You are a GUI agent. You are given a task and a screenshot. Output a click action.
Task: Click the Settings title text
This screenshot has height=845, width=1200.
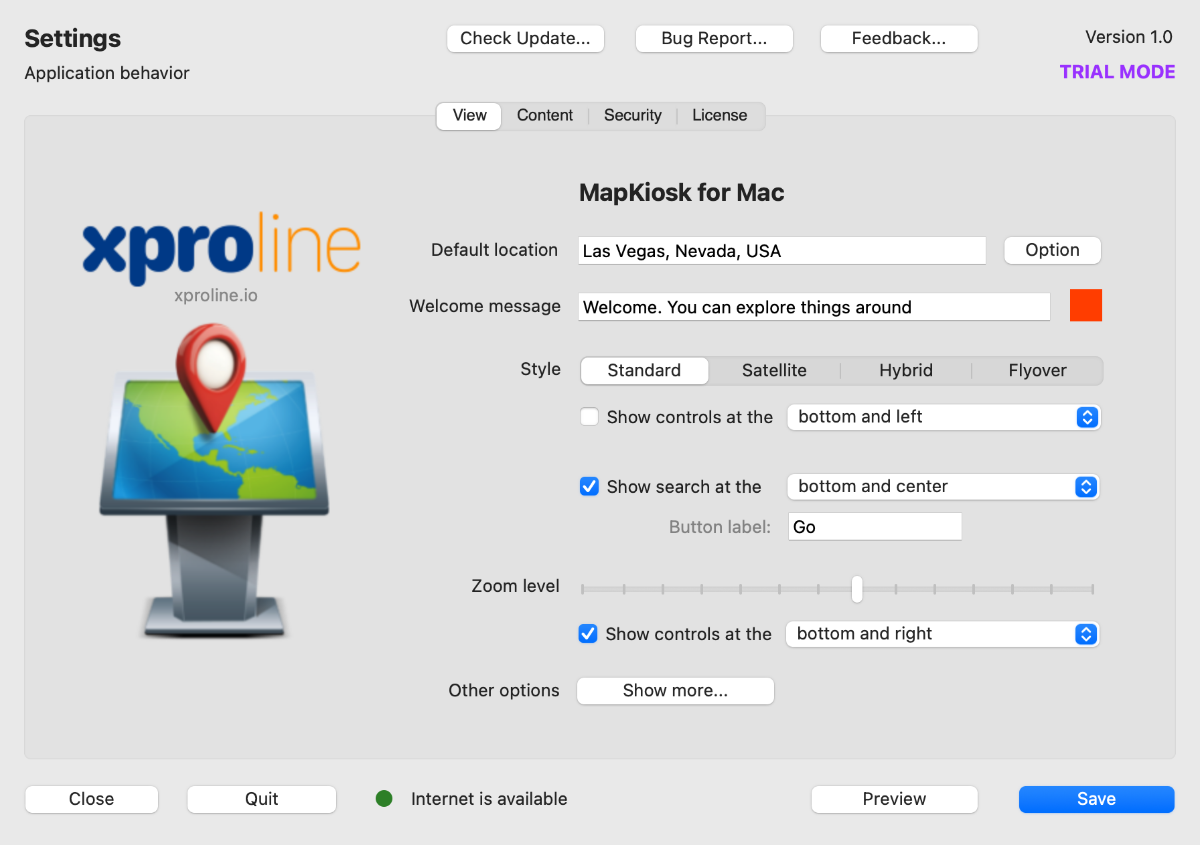point(73,39)
